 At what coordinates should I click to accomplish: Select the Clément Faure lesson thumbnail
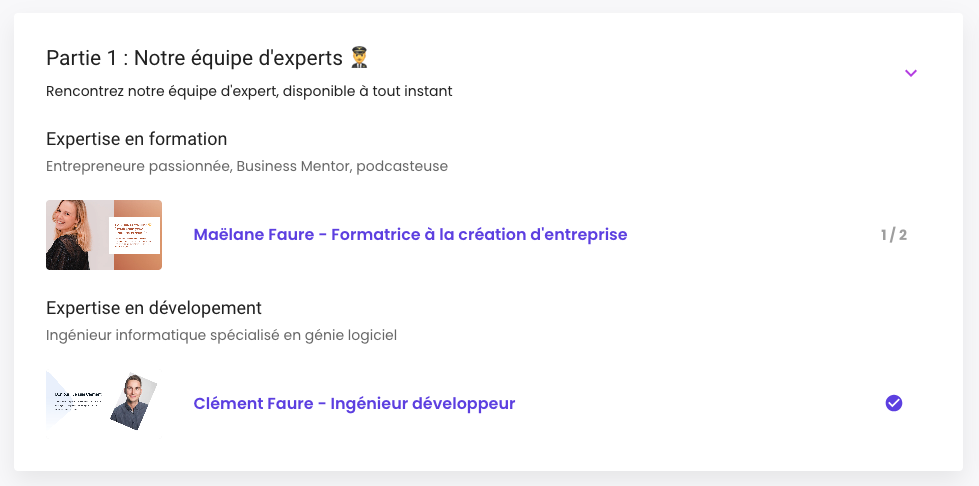click(104, 404)
